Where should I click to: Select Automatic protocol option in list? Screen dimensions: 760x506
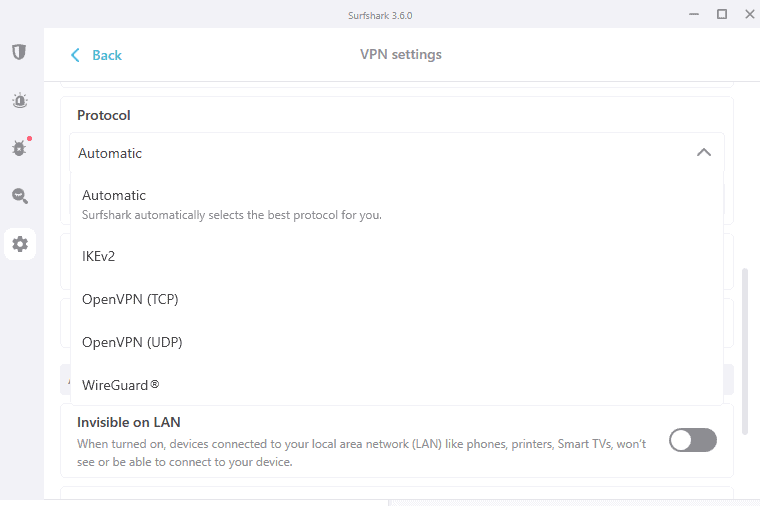point(115,196)
